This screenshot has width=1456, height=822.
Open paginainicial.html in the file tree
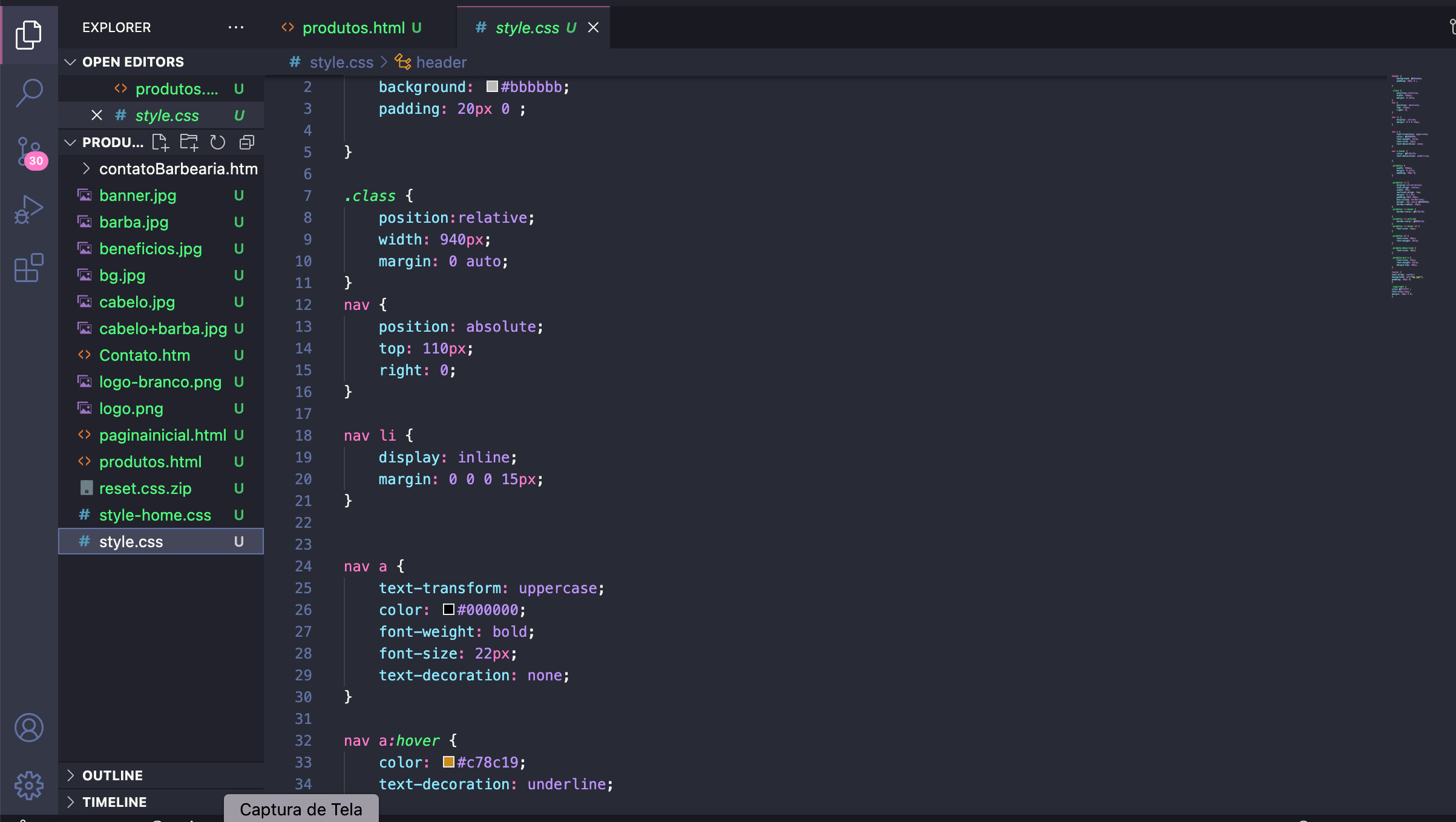coord(161,435)
